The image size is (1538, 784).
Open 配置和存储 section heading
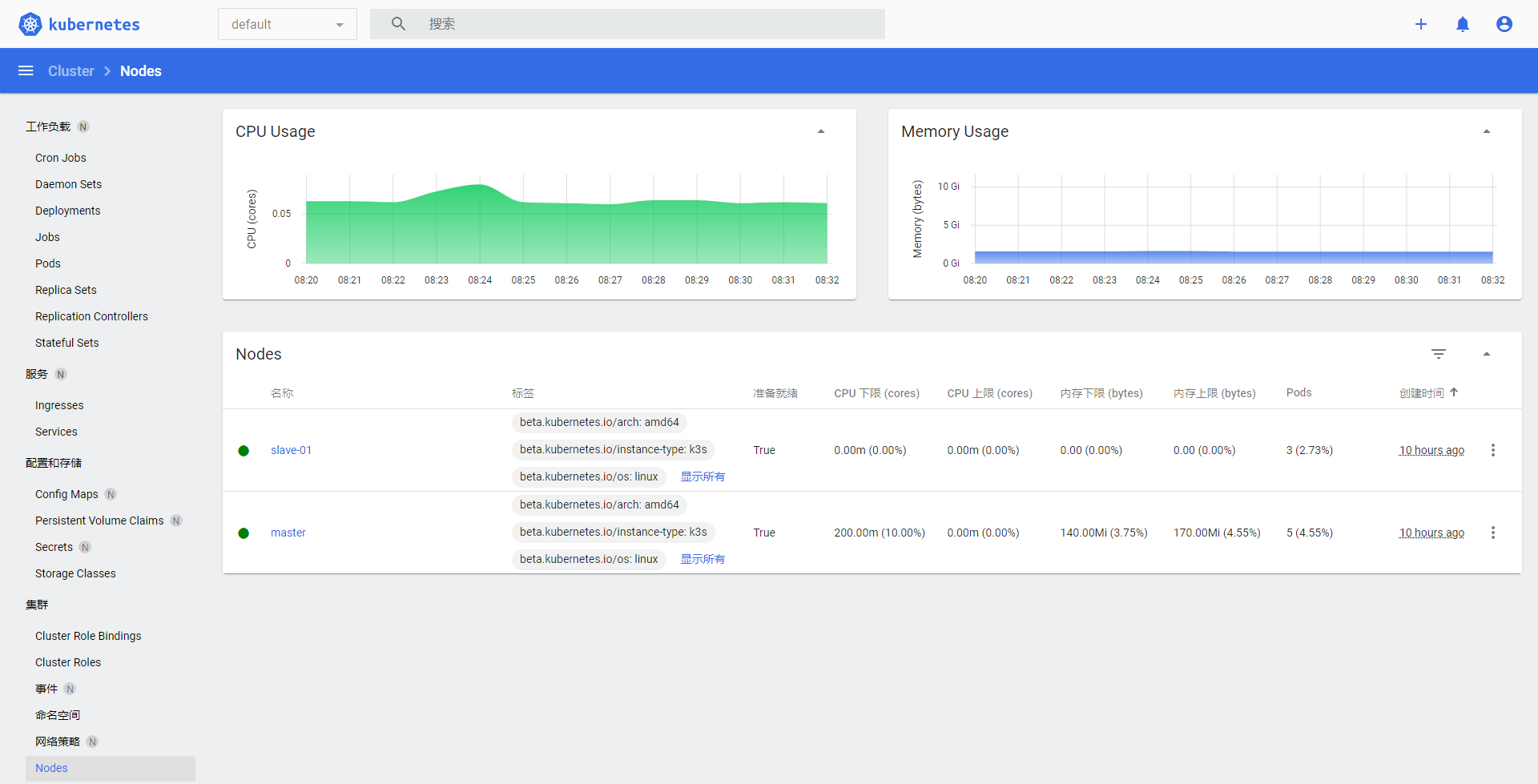54,463
